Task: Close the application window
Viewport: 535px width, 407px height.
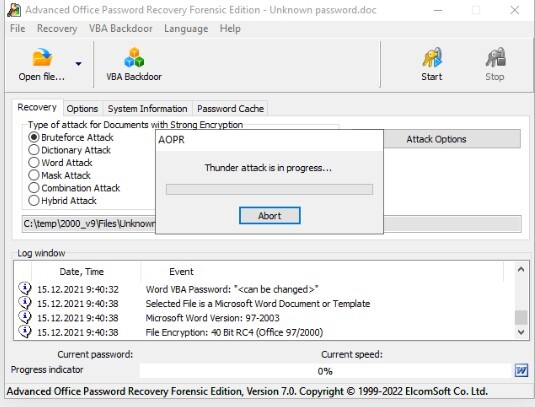Action: (x=515, y=10)
